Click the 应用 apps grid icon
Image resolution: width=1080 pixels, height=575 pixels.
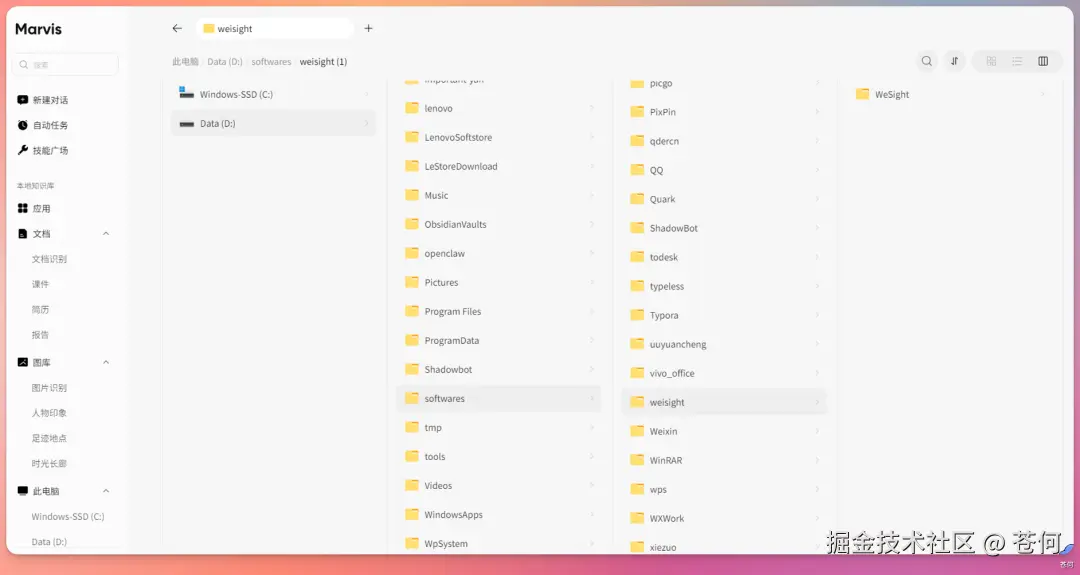[23, 208]
